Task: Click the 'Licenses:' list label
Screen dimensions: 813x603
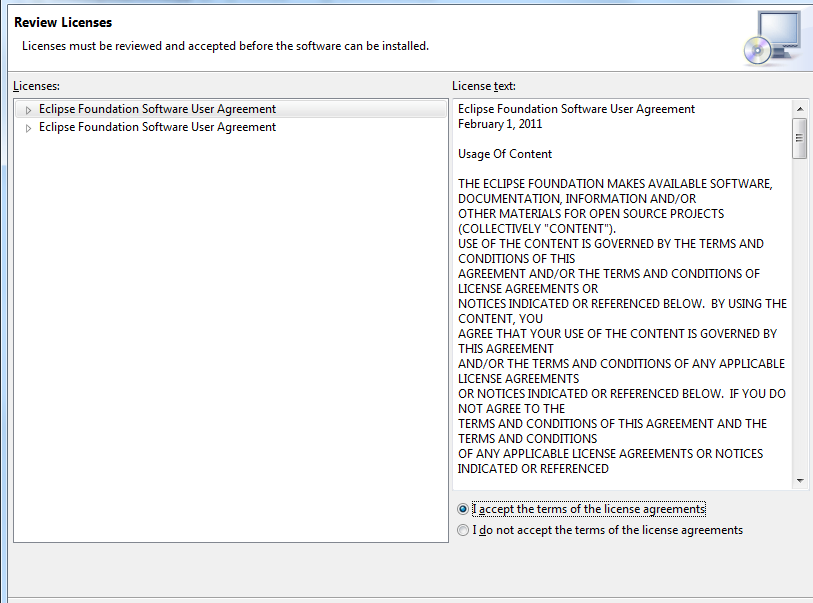Action: coord(37,86)
